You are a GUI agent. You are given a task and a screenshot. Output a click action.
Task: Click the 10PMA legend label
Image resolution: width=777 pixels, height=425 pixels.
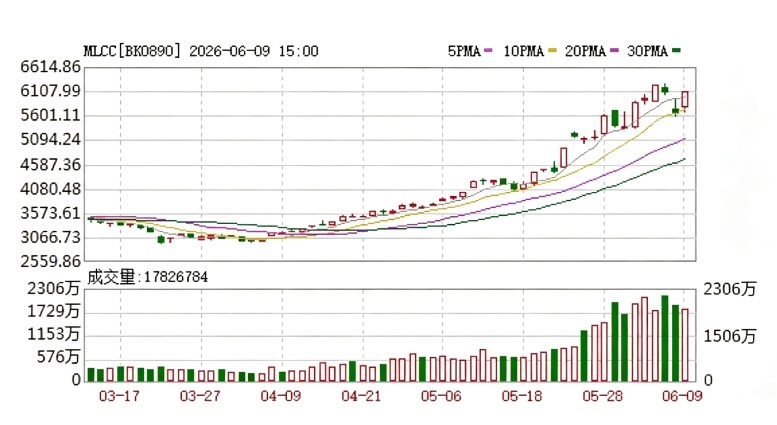click(x=523, y=51)
